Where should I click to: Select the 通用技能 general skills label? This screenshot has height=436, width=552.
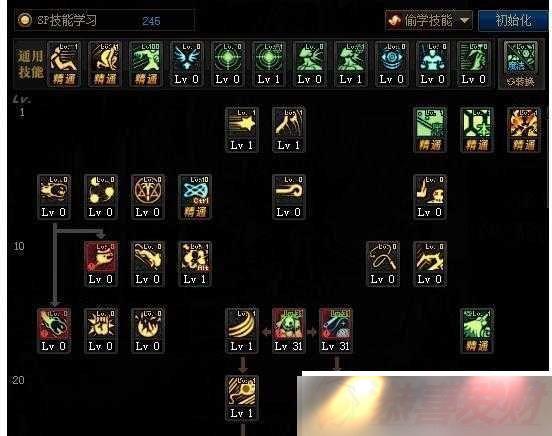pos(31,64)
